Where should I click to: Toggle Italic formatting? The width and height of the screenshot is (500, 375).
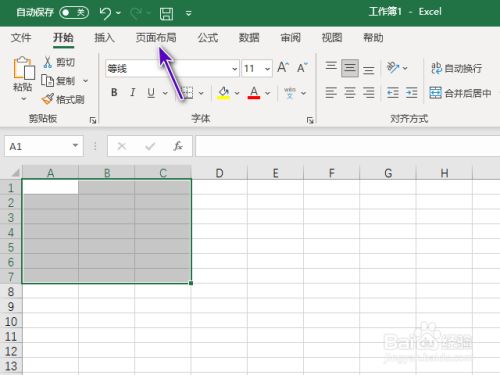pyautogui.click(x=133, y=92)
